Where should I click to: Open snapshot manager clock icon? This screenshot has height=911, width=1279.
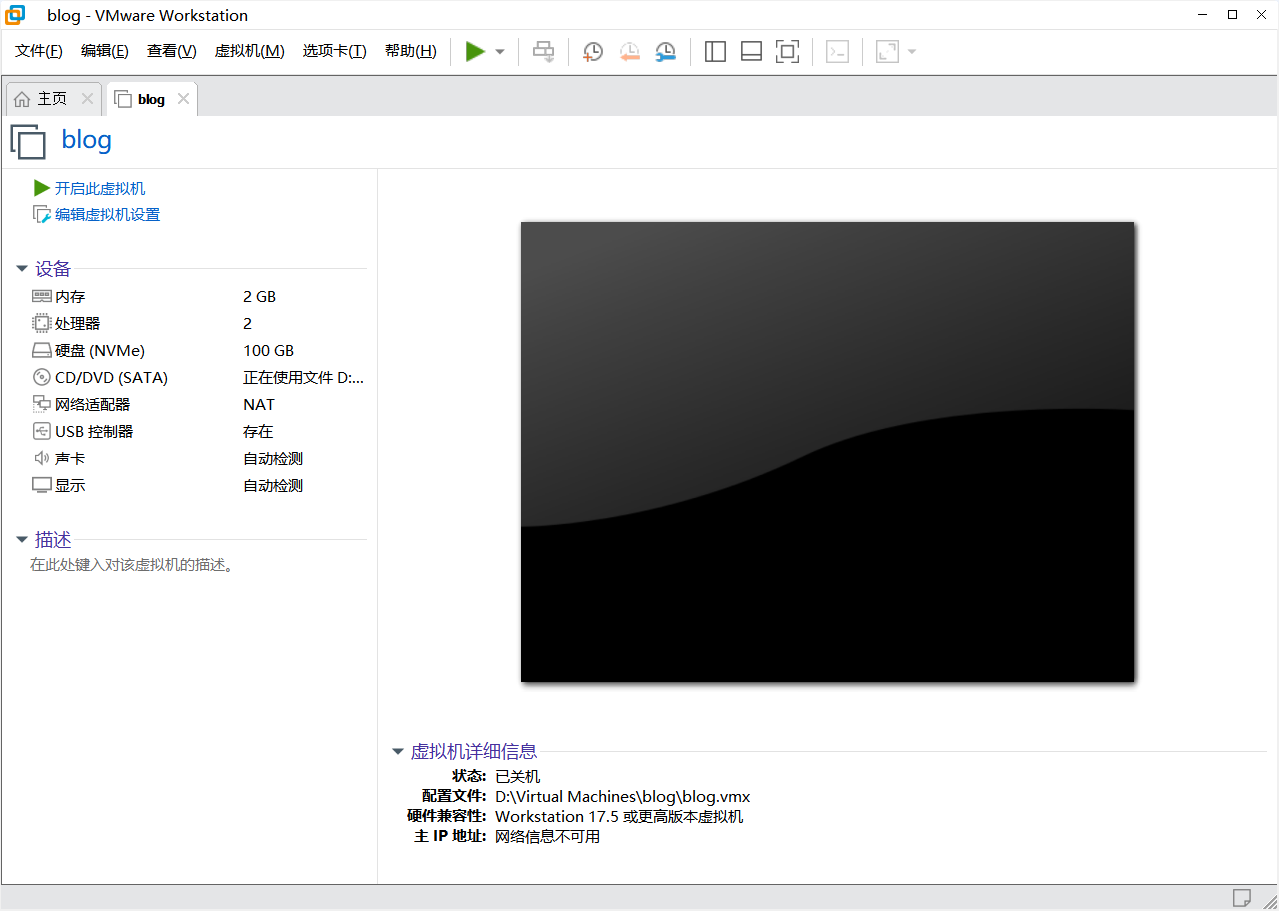point(665,52)
